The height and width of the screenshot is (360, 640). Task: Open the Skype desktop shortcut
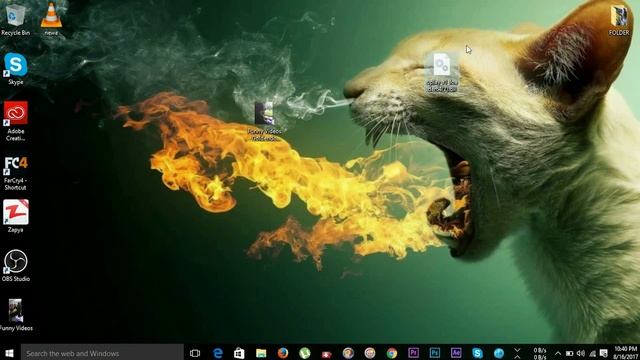click(x=16, y=69)
